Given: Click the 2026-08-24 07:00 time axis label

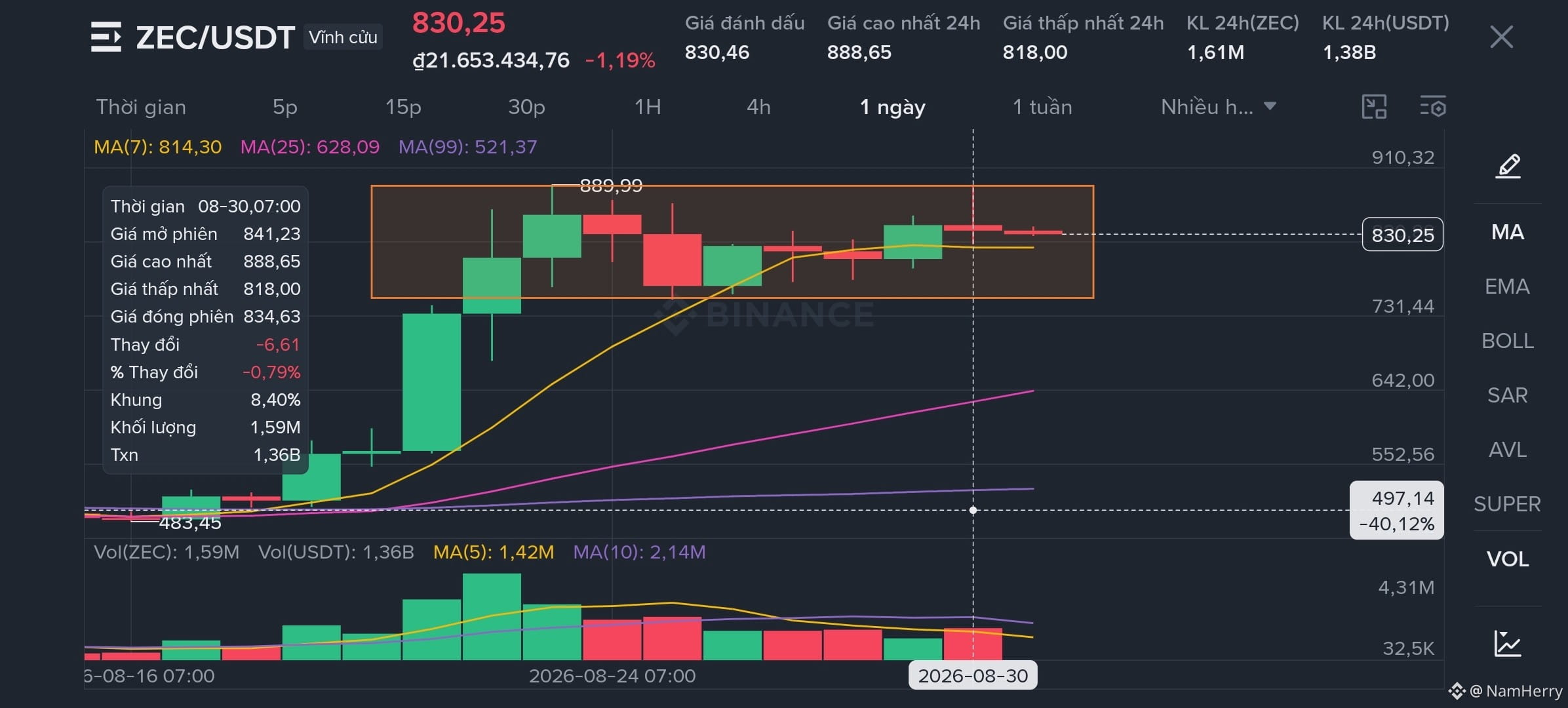Looking at the screenshot, I should (x=612, y=676).
